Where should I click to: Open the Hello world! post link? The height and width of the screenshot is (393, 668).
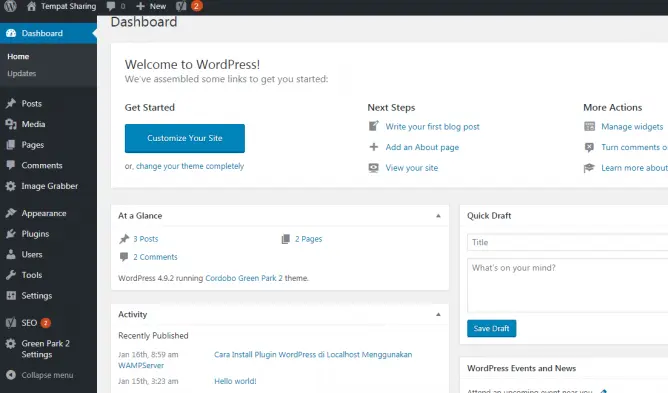click(235, 381)
